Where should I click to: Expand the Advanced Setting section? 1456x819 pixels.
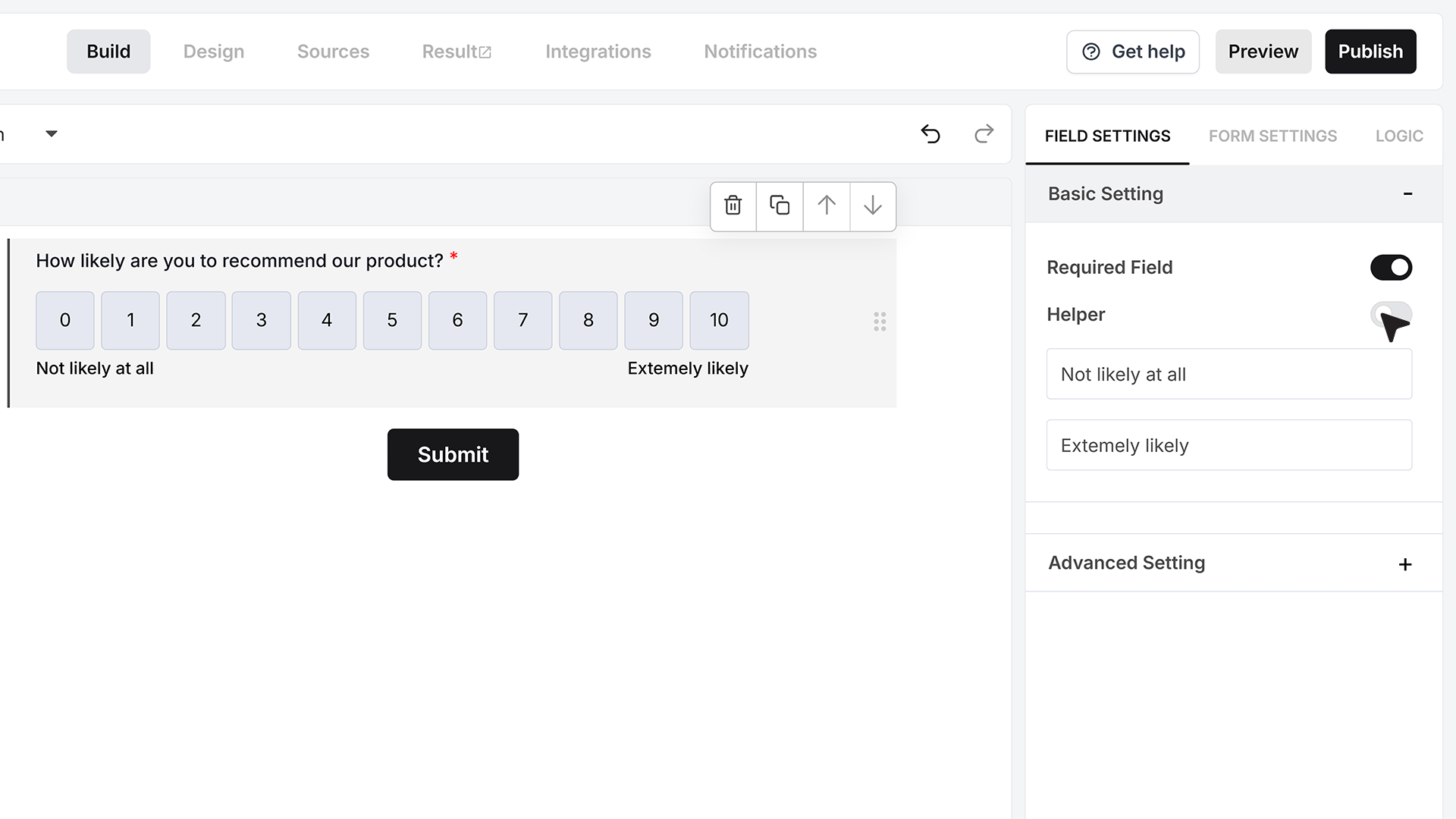point(1405,564)
